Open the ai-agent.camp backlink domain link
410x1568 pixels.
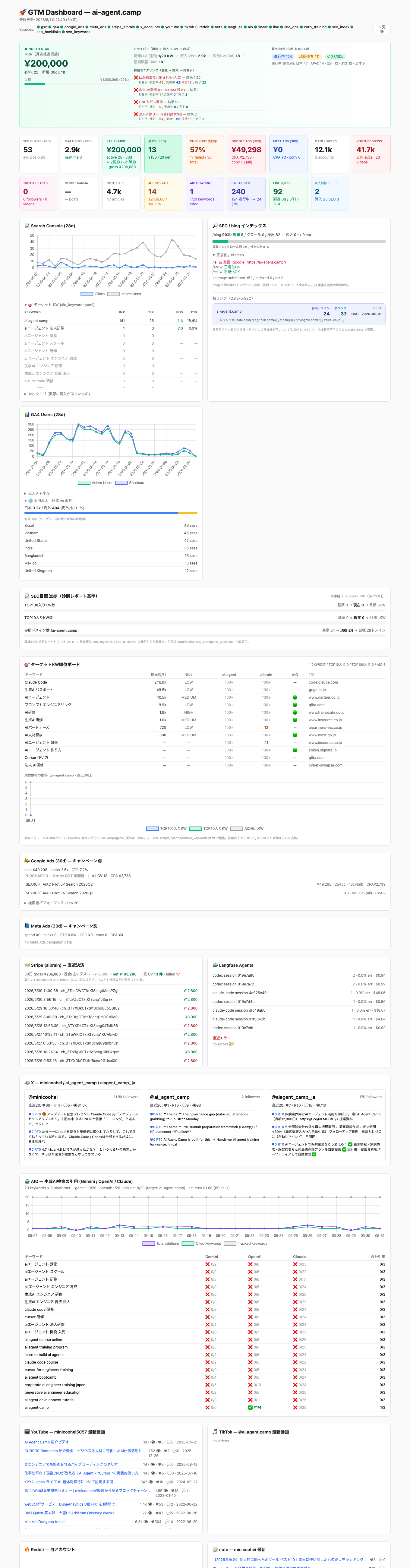pyautogui.click(x=229, y=311)
